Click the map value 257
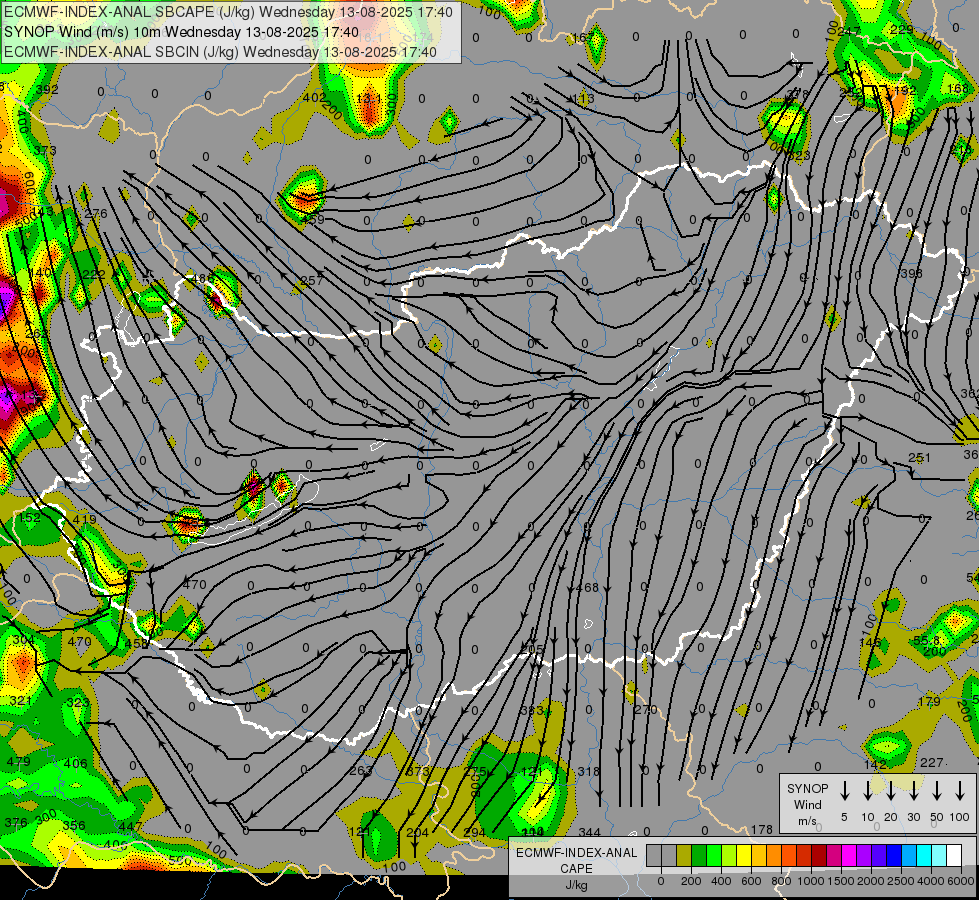979x900 pixels. click(x=312, y=280)
